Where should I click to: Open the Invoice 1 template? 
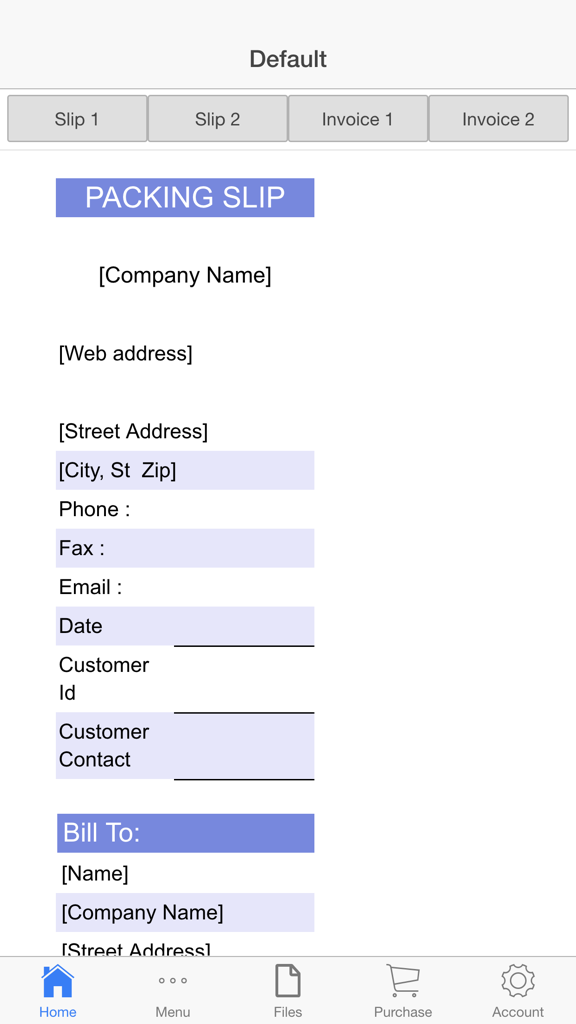coord(357,118)
